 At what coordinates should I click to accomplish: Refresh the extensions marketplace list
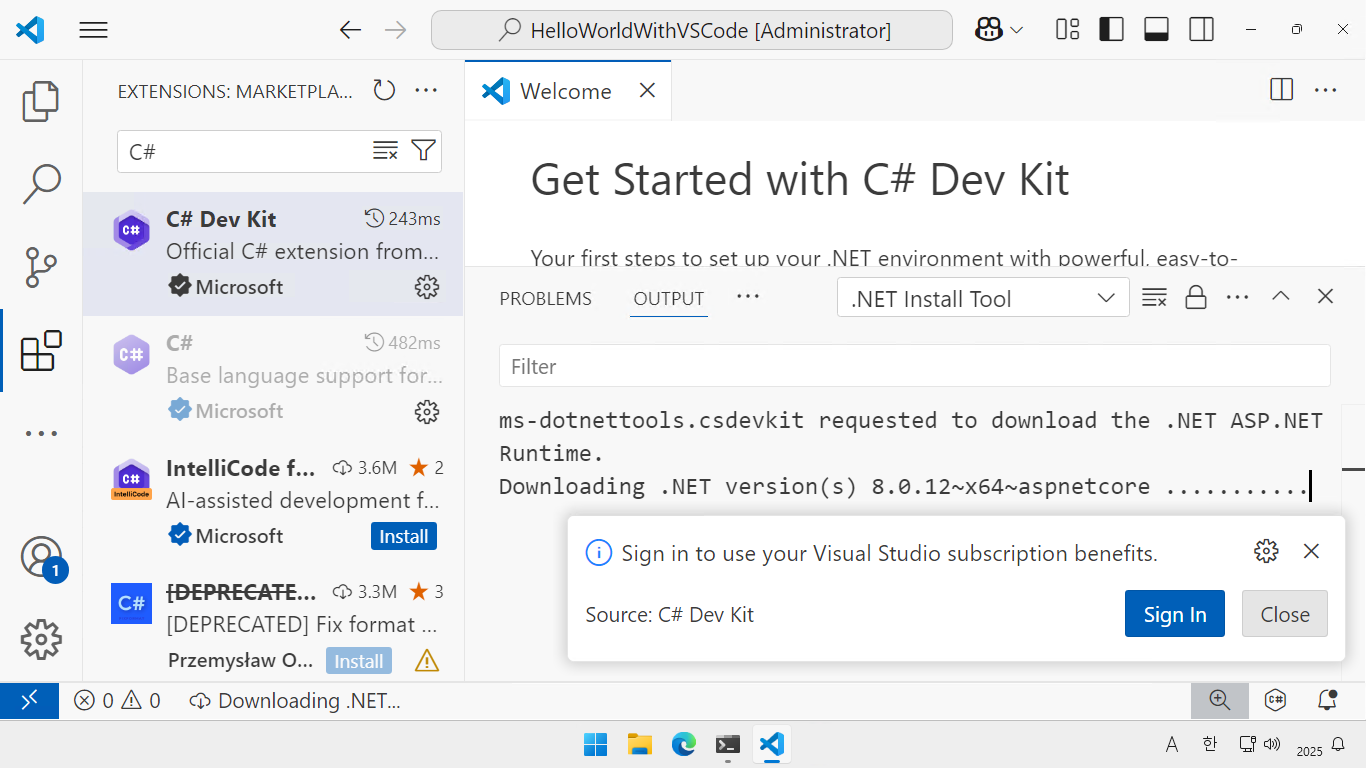coord(384,89)
